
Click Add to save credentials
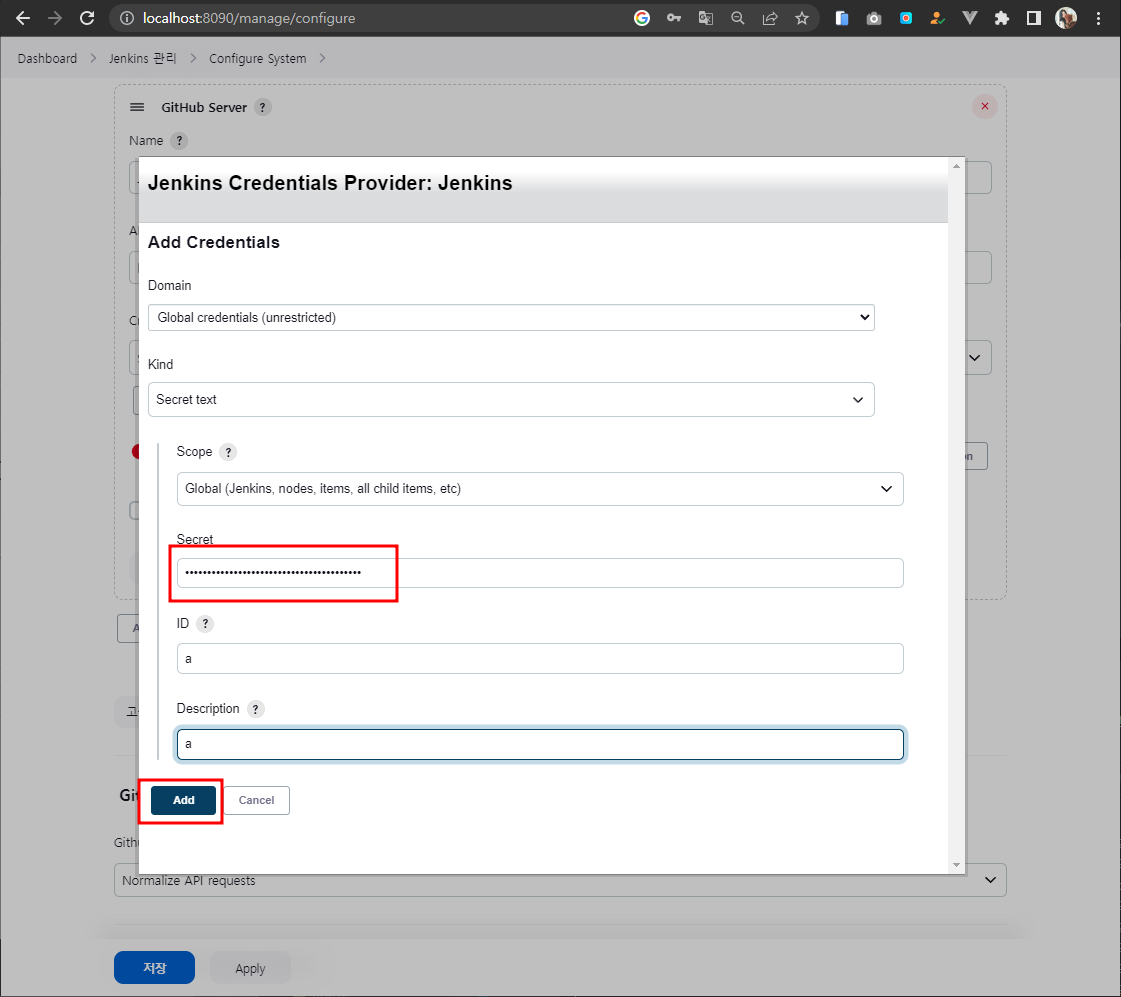183,800
